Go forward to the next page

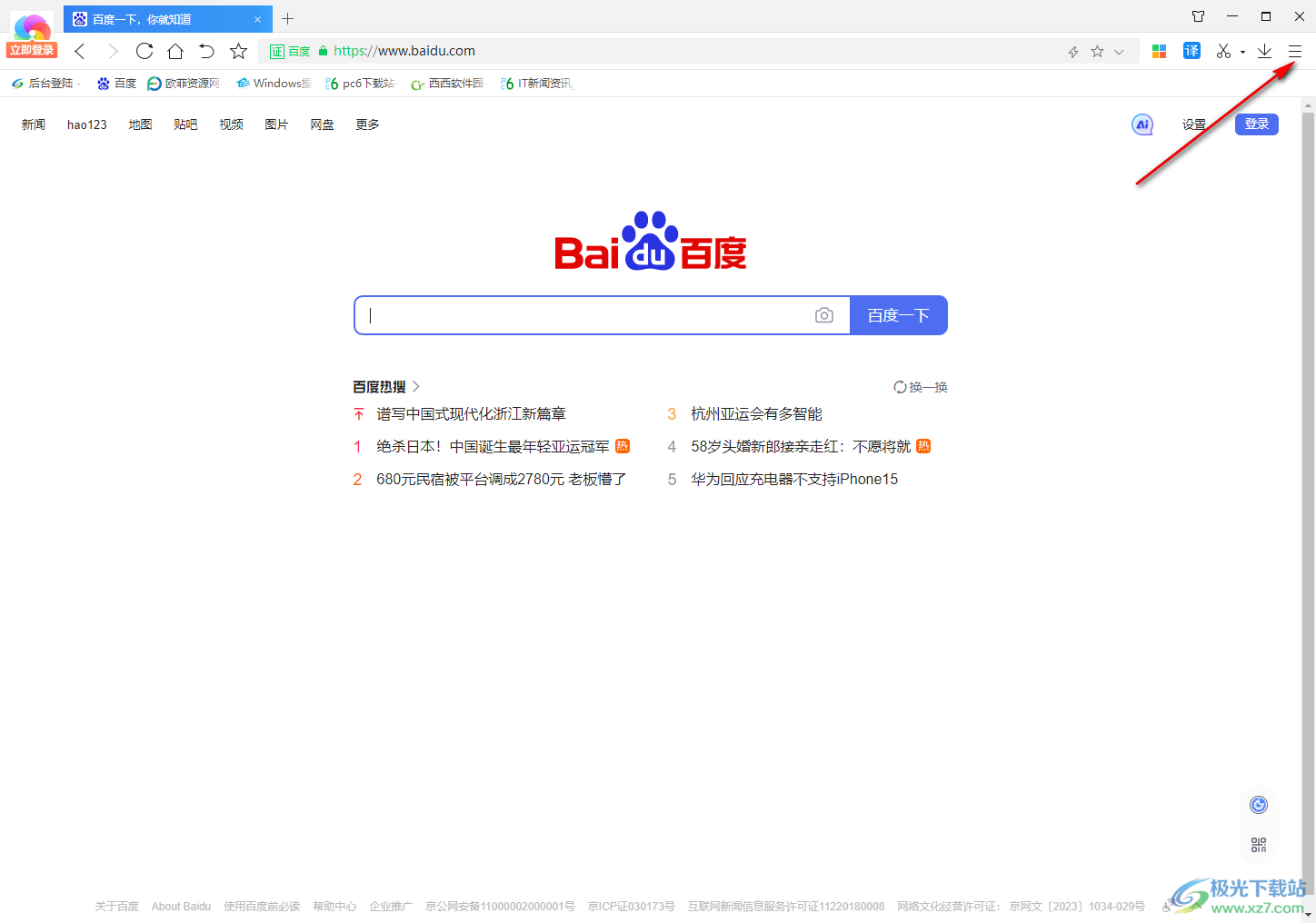(x=113, y=51)
